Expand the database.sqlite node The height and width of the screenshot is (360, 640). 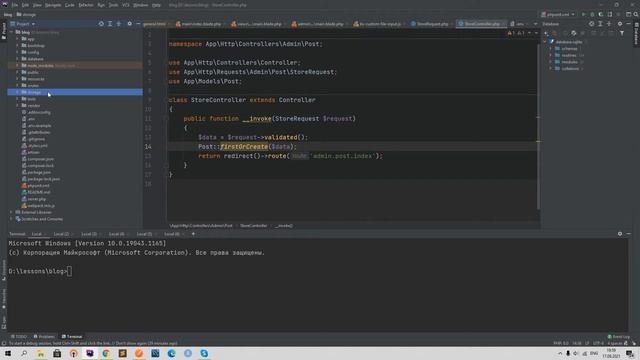click(x=545, y=42)
